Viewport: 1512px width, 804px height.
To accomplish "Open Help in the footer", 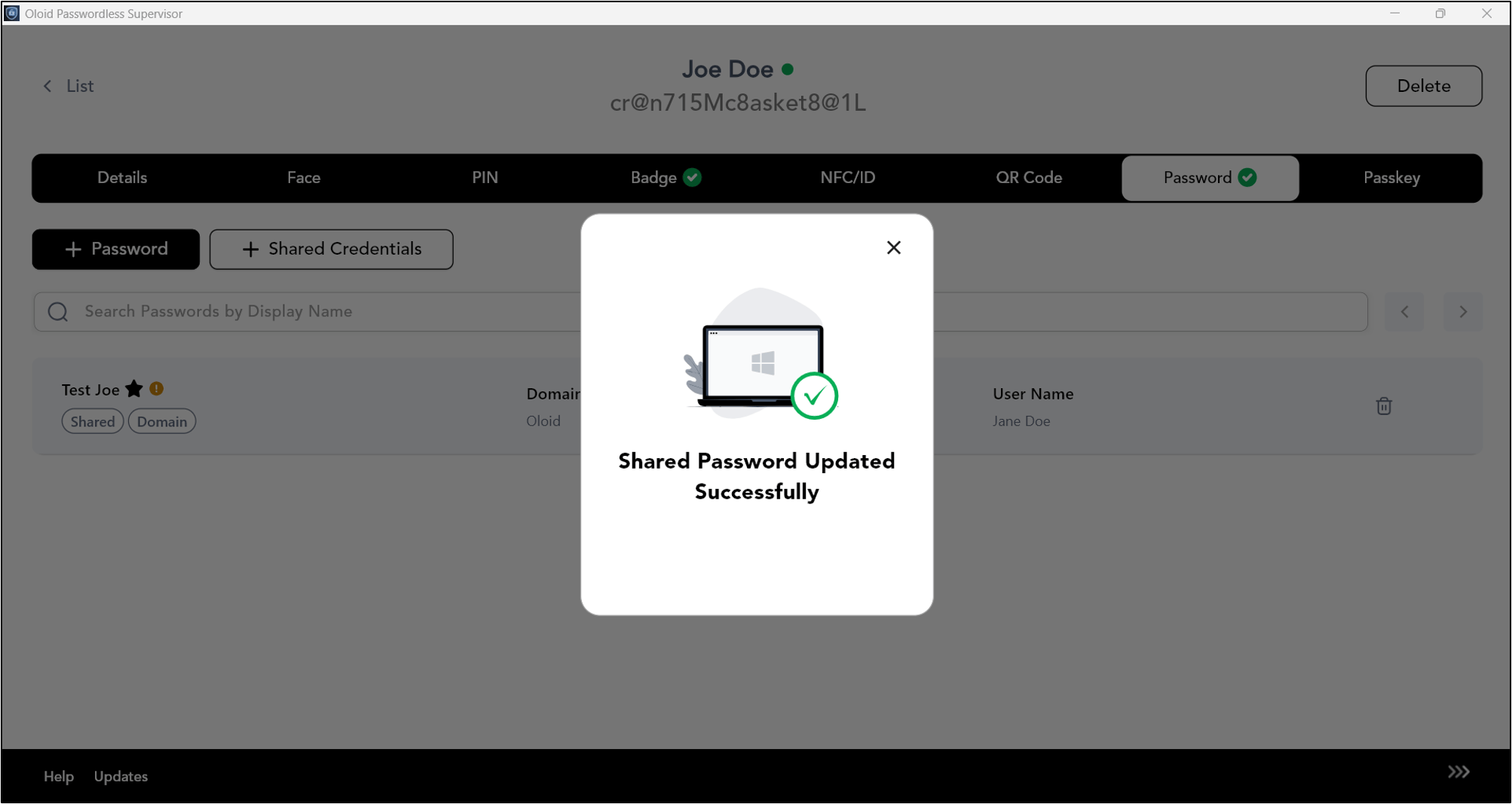I will [59, 776].
